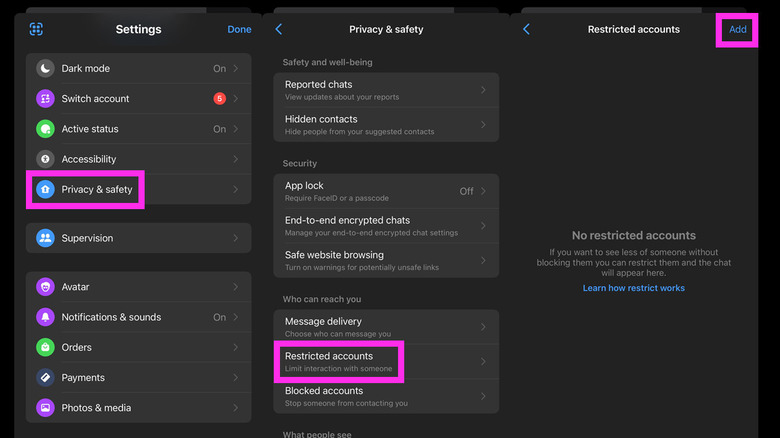Open Restricted accounts option

[338, 361]
